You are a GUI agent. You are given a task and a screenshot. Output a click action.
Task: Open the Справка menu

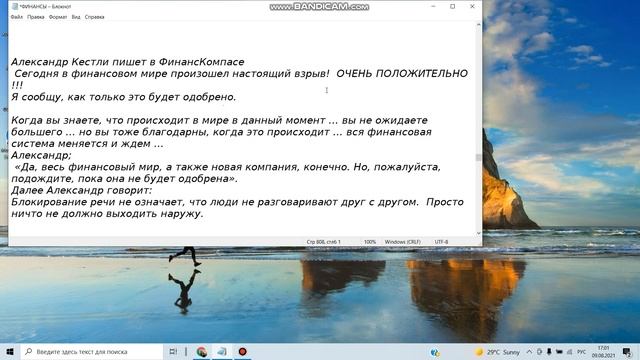point(95,17)
